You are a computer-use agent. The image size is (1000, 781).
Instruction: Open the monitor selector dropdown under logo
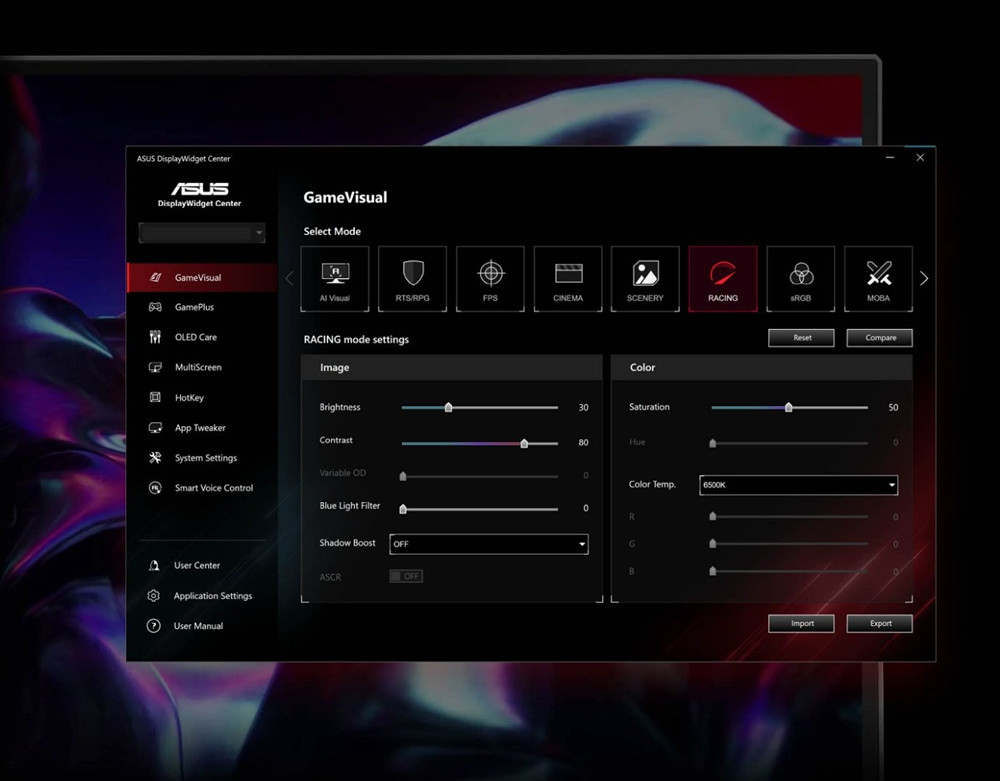point(202,233)
